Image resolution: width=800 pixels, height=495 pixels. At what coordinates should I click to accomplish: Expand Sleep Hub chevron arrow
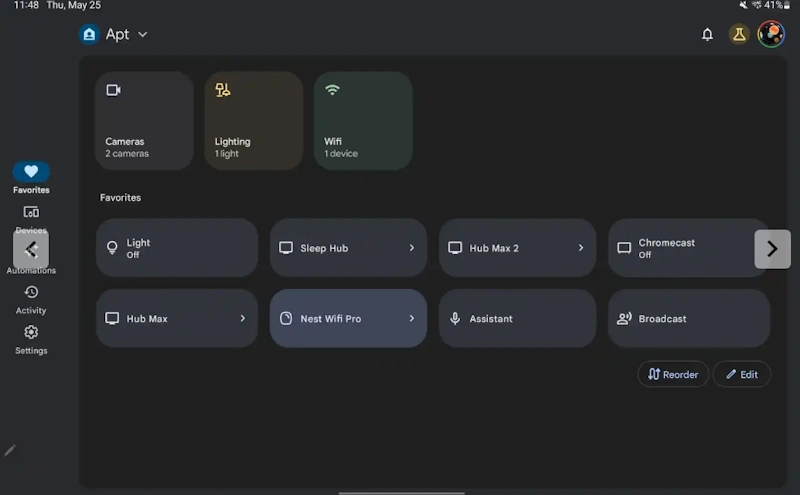point(412,248)
